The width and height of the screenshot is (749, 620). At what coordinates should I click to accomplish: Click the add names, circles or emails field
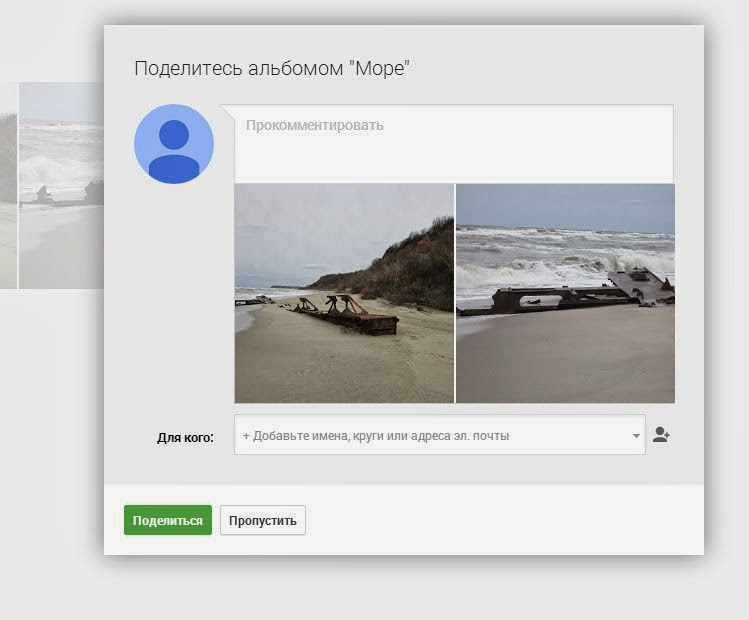(439, 435)
